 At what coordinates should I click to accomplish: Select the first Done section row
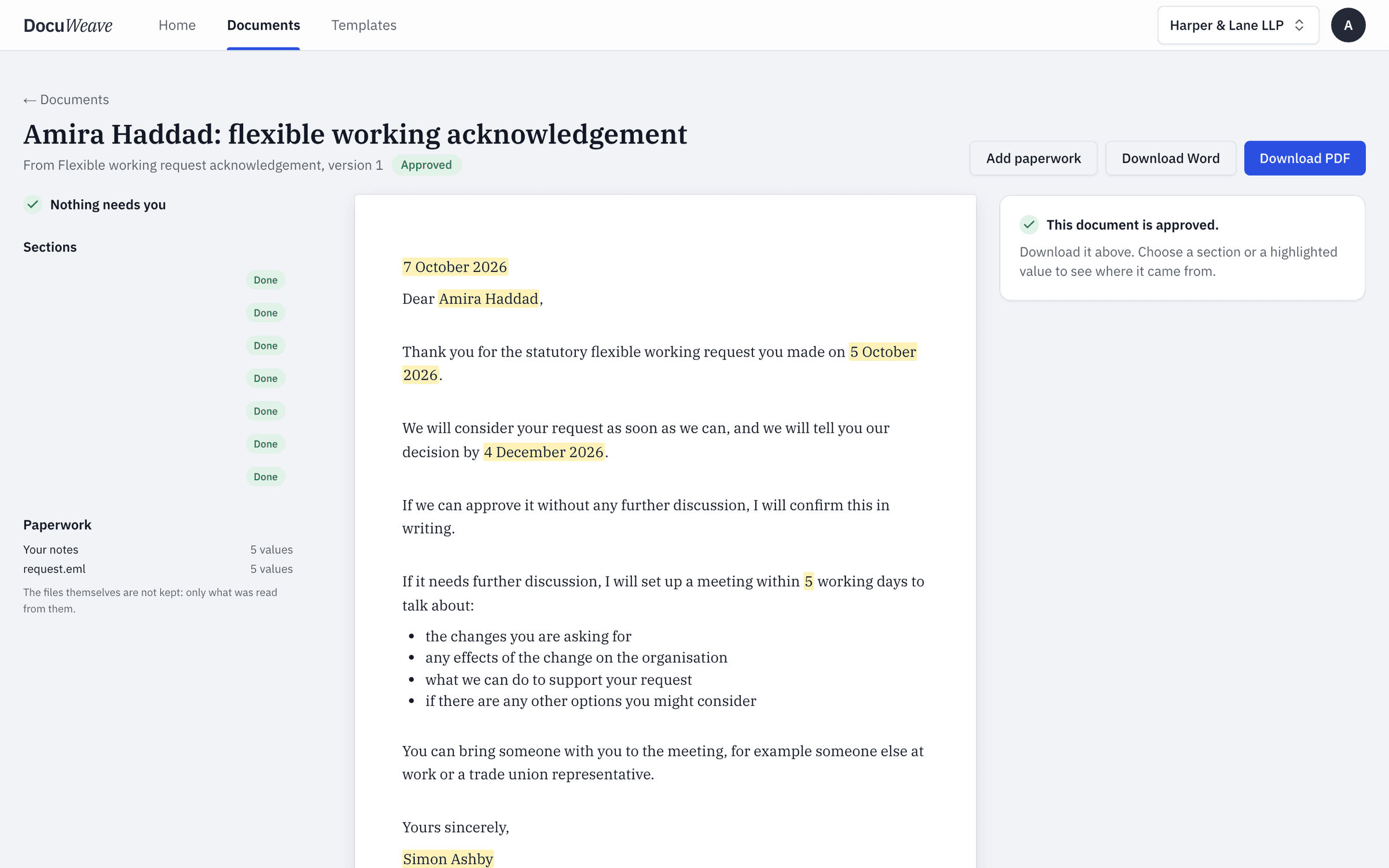[158, 280]
